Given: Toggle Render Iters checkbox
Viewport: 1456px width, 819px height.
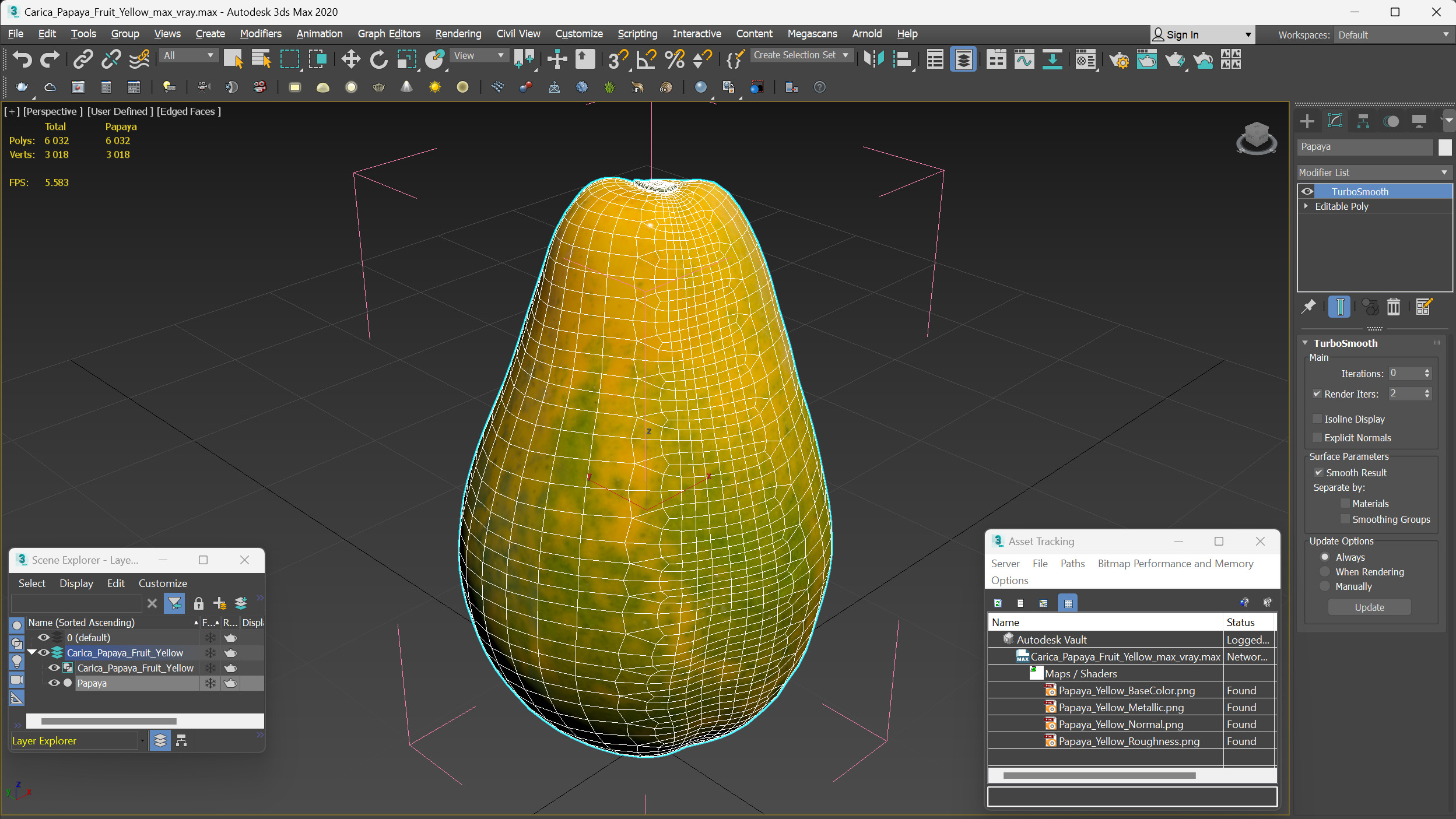Looking at the screenshot, I should coord(1317,394).
